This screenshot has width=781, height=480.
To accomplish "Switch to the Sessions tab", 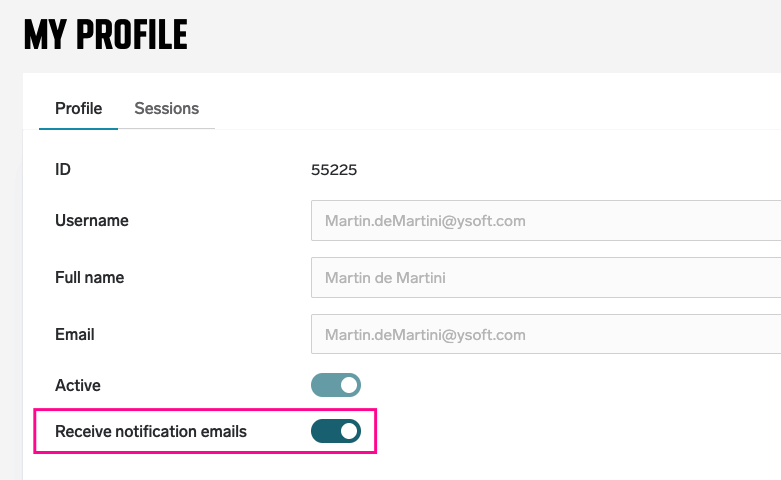I will [166, 109].
